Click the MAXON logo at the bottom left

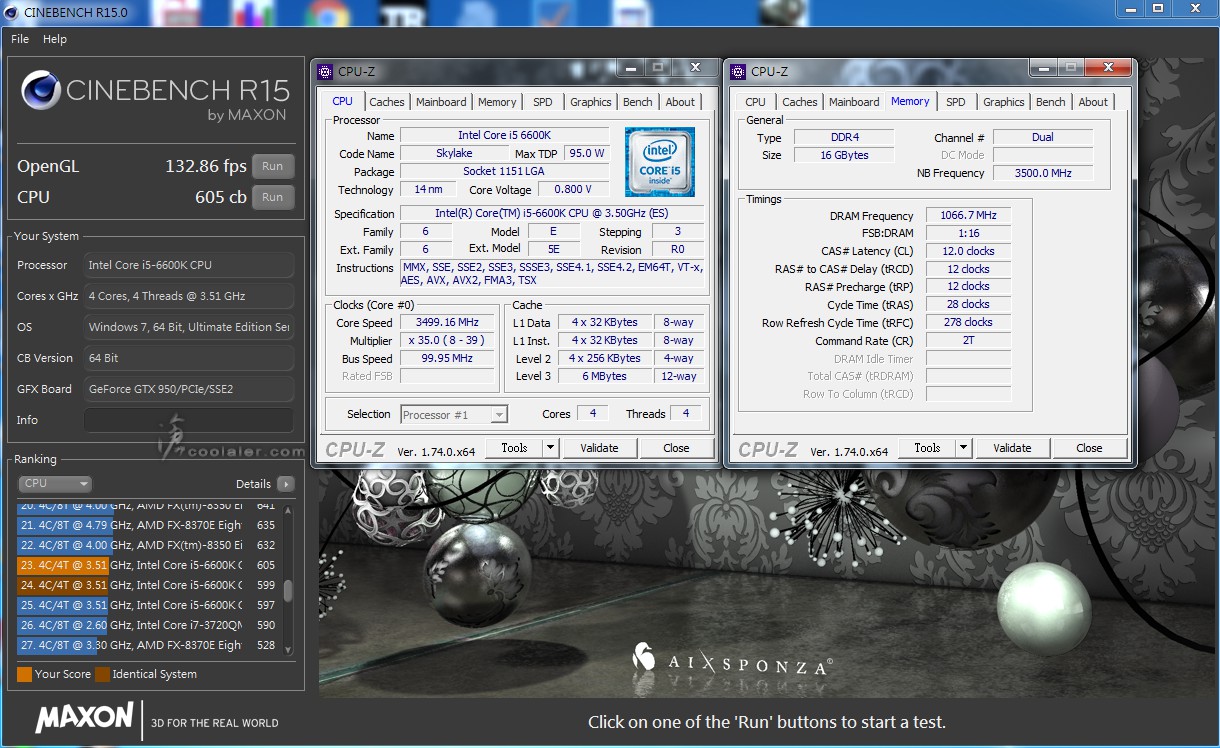pos(84,717)
